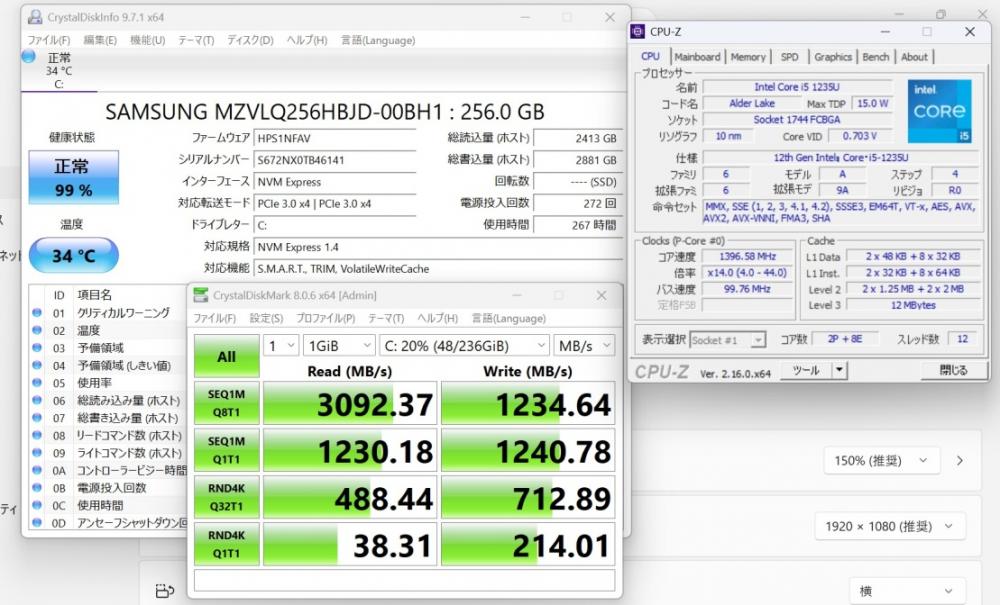
Task: Open the ツール dropdown arrow in CPU-Z
Action: click(839, 370)
